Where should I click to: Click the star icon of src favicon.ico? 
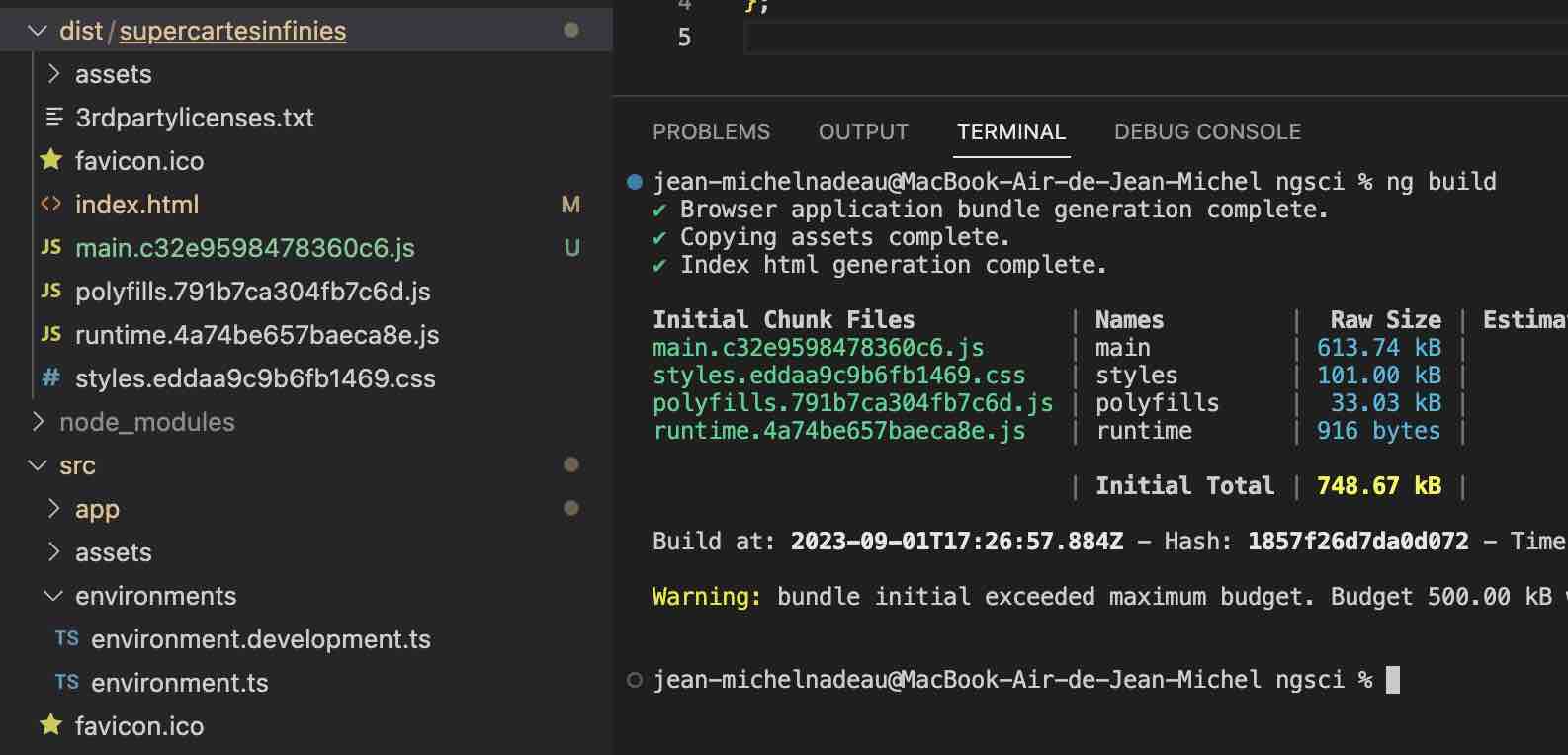[51, 724]
